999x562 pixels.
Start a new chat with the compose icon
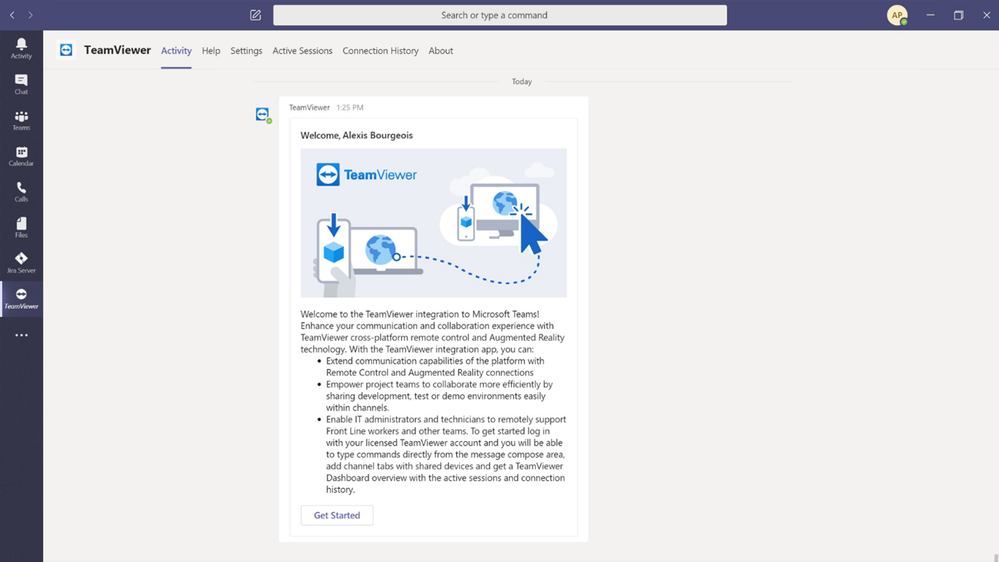[x=255, y=15]
